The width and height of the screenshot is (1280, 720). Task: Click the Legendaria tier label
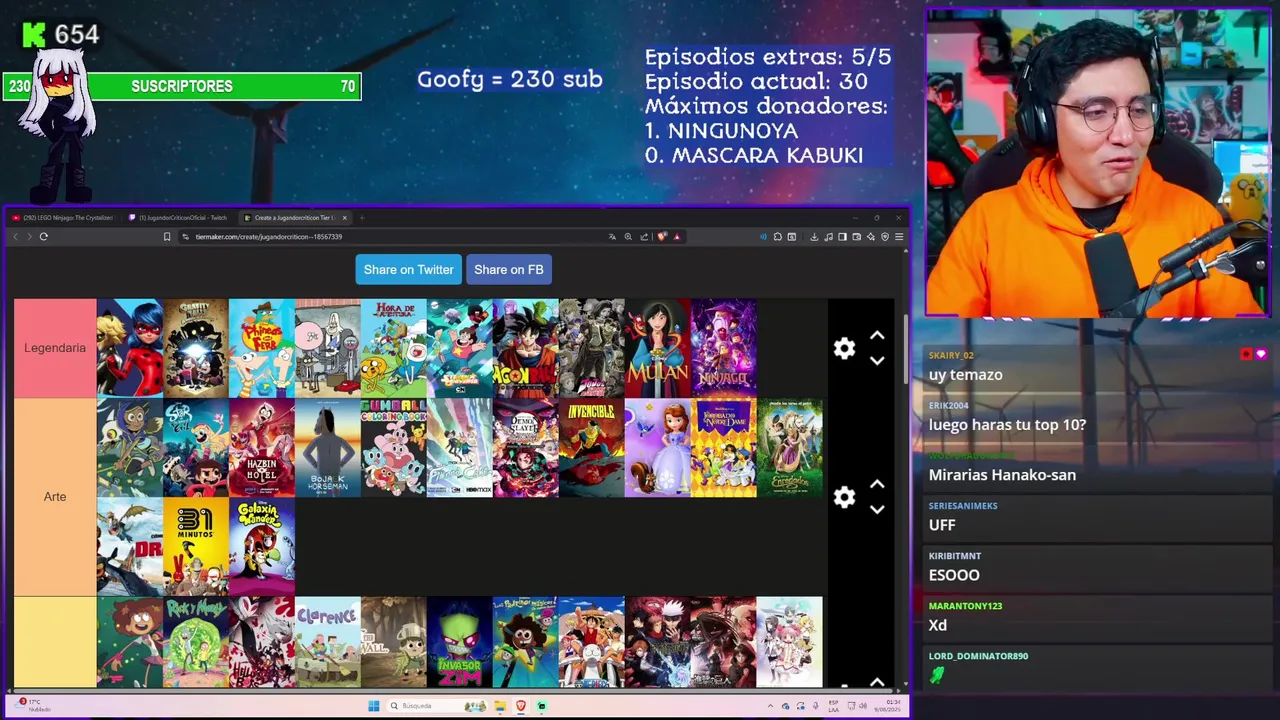(55, 348)
